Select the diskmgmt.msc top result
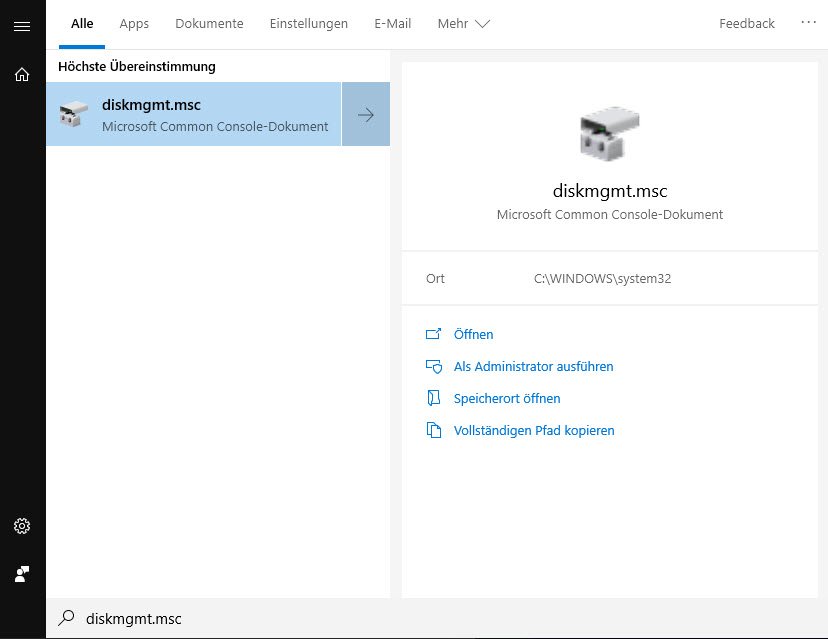This screenshot has width=828, height=639. [x=194, y=114]
